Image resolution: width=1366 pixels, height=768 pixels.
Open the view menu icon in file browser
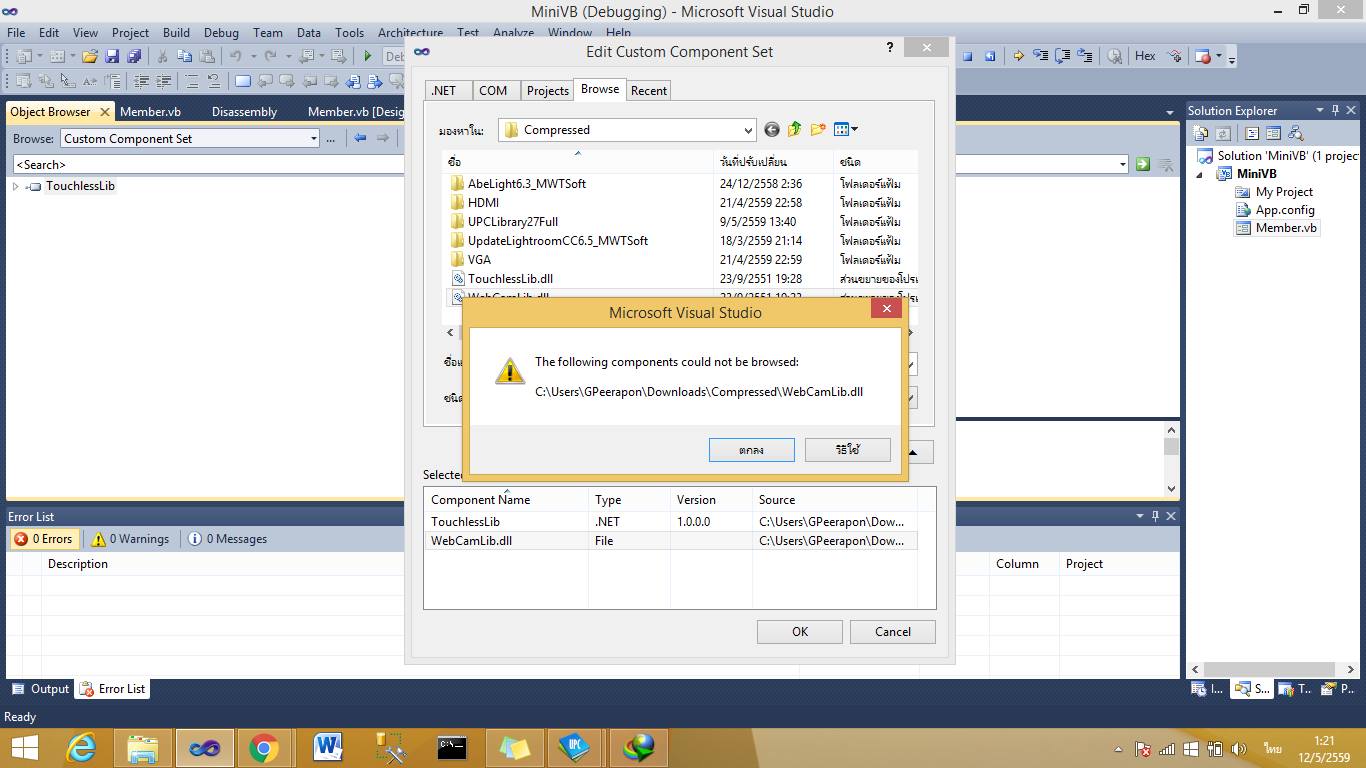pos(845,129)
